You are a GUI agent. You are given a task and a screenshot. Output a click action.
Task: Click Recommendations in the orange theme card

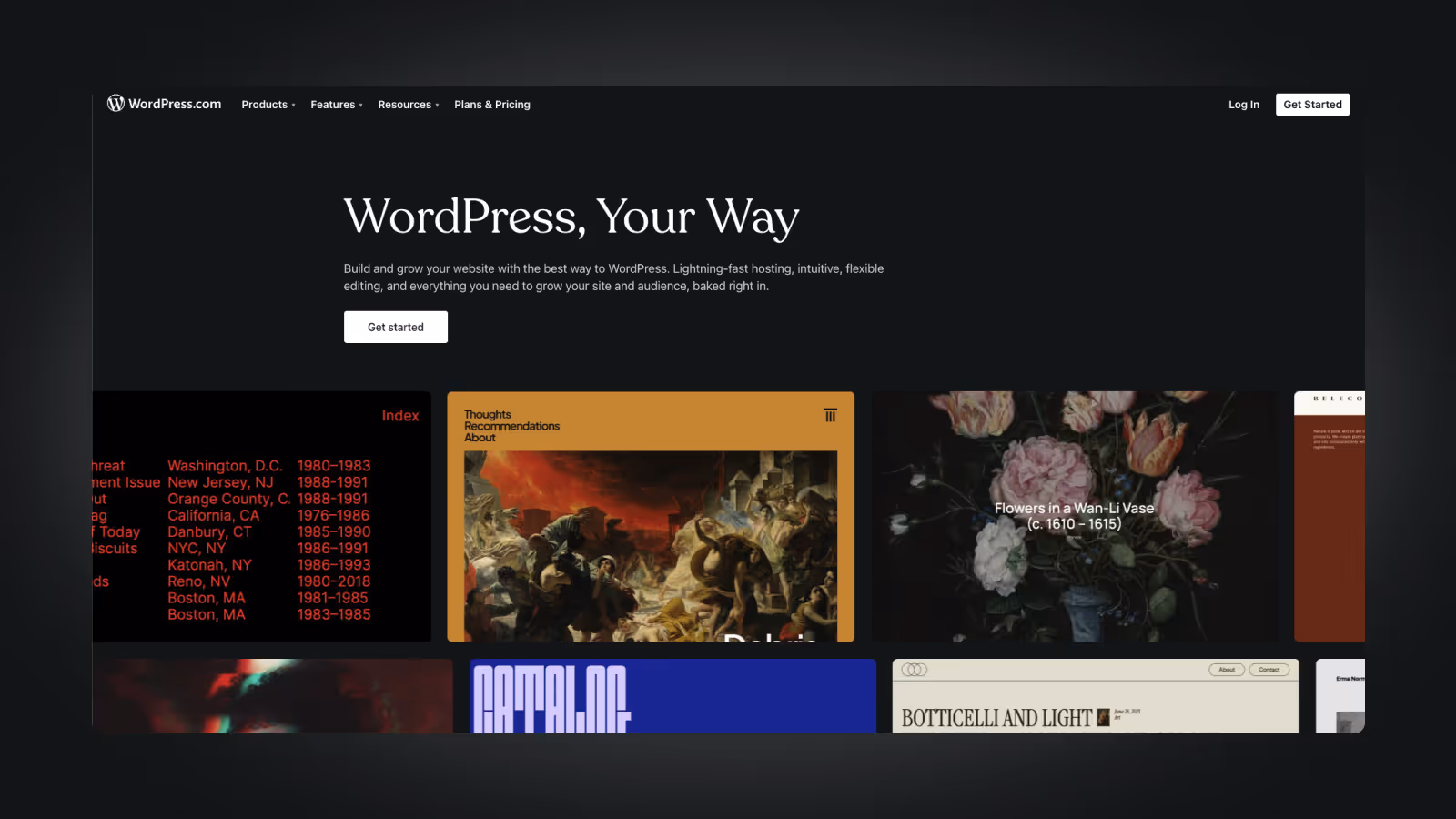point(512,426)
